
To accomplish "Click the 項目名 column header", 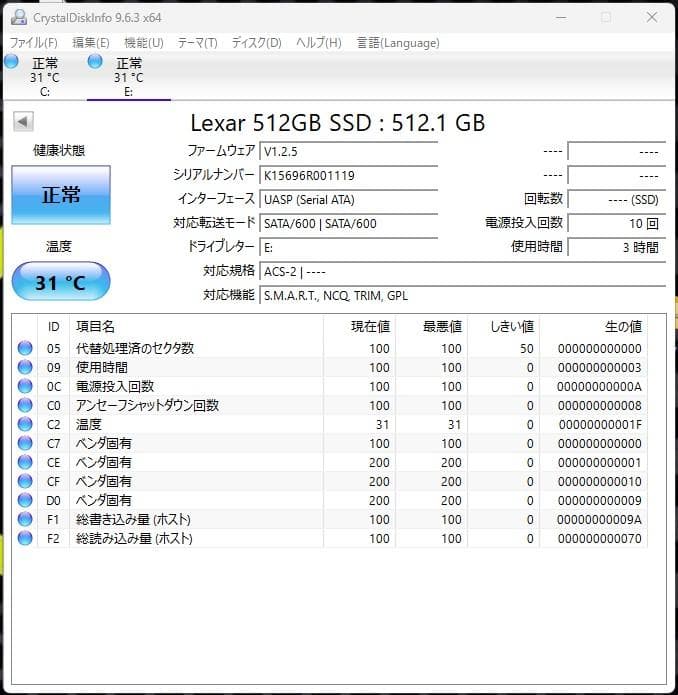I will (196, 327).
